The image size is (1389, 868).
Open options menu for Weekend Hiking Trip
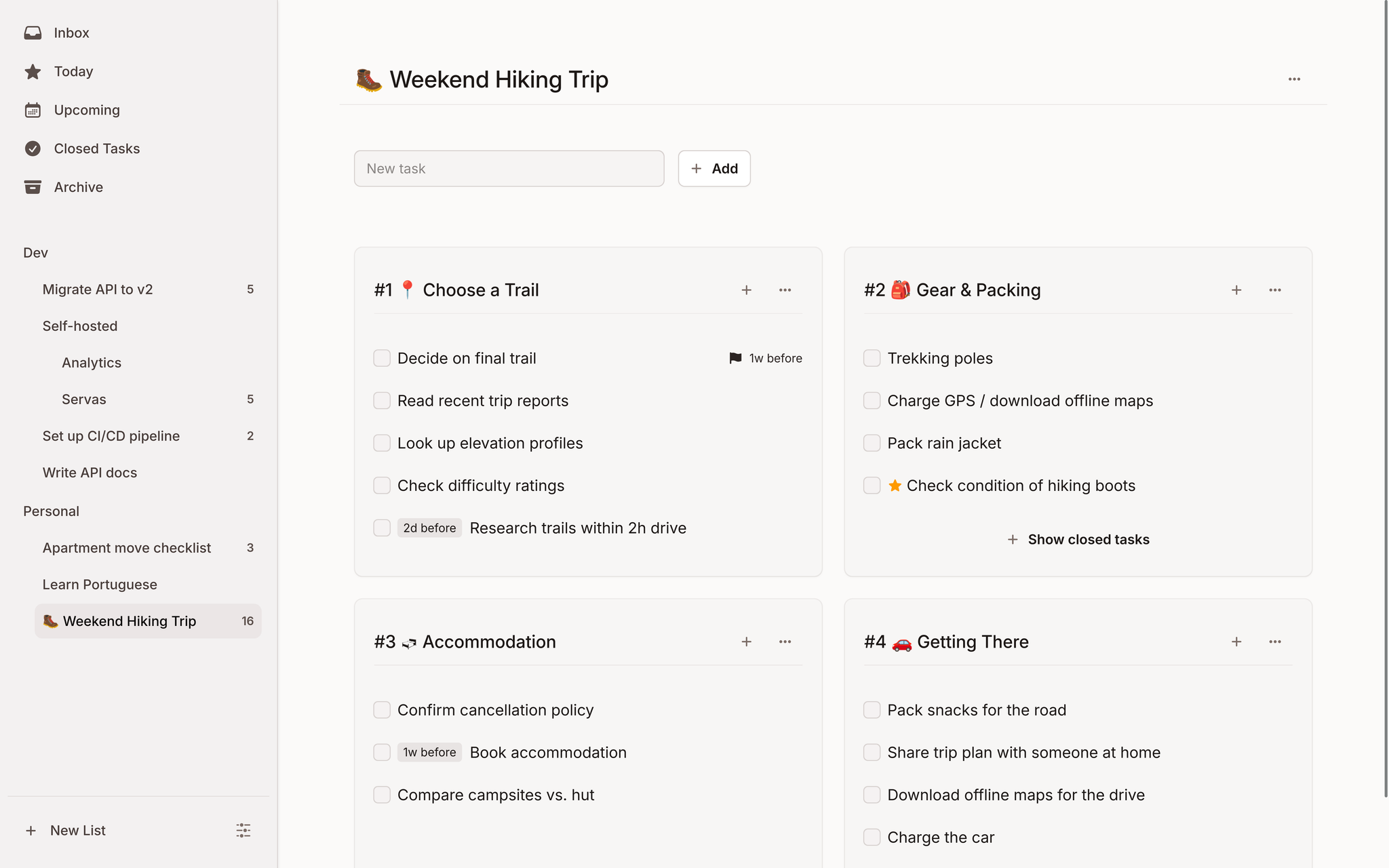1293,79
